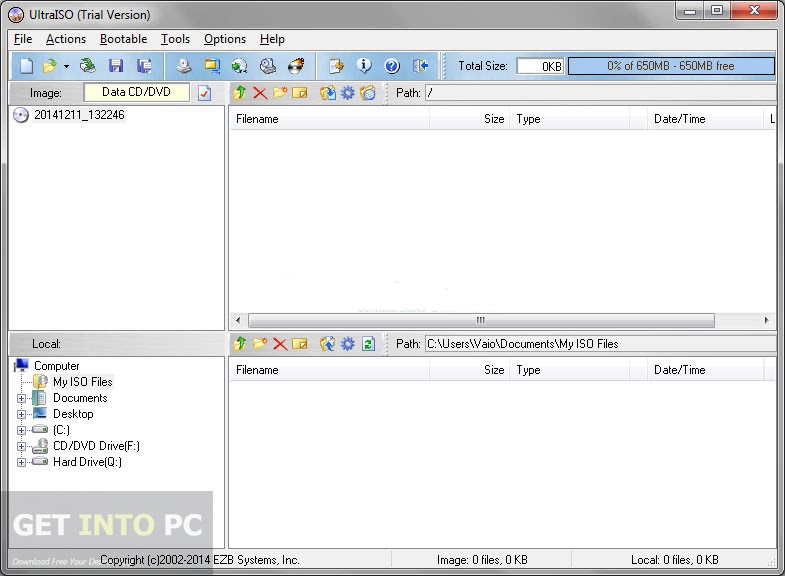
Task: Click the blue Help question mark icon
Action: pyautogui.click(x=392, y=66)
